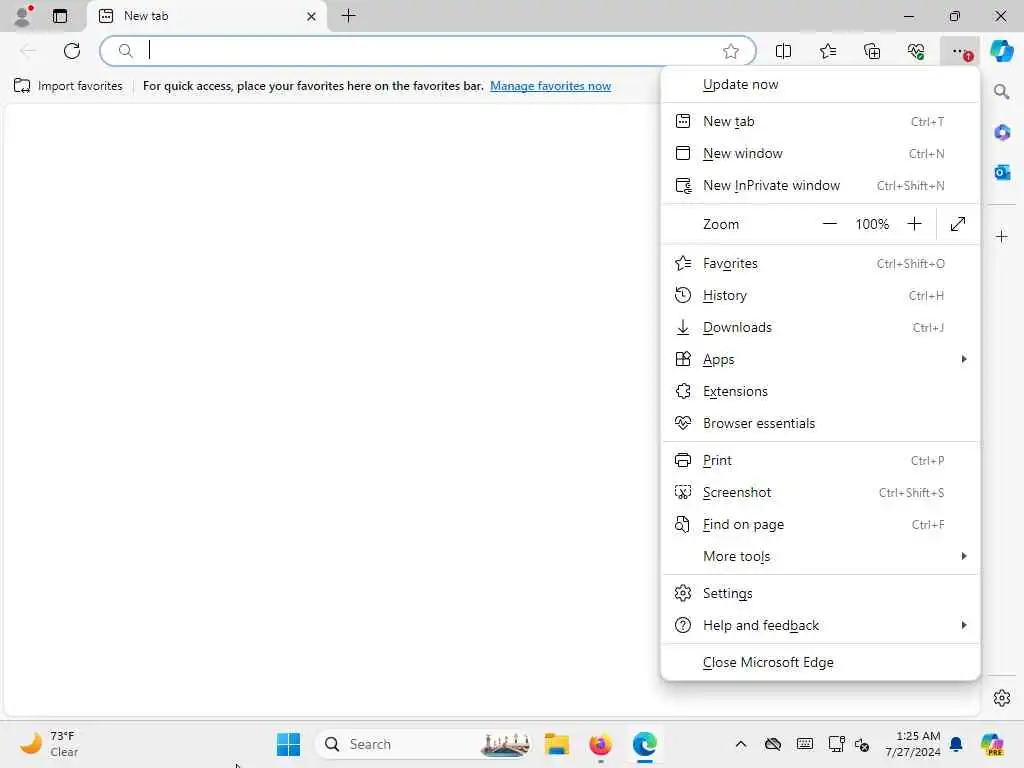
Task: Decrease zoom with minus button
Action: click(x=829, y=224)
